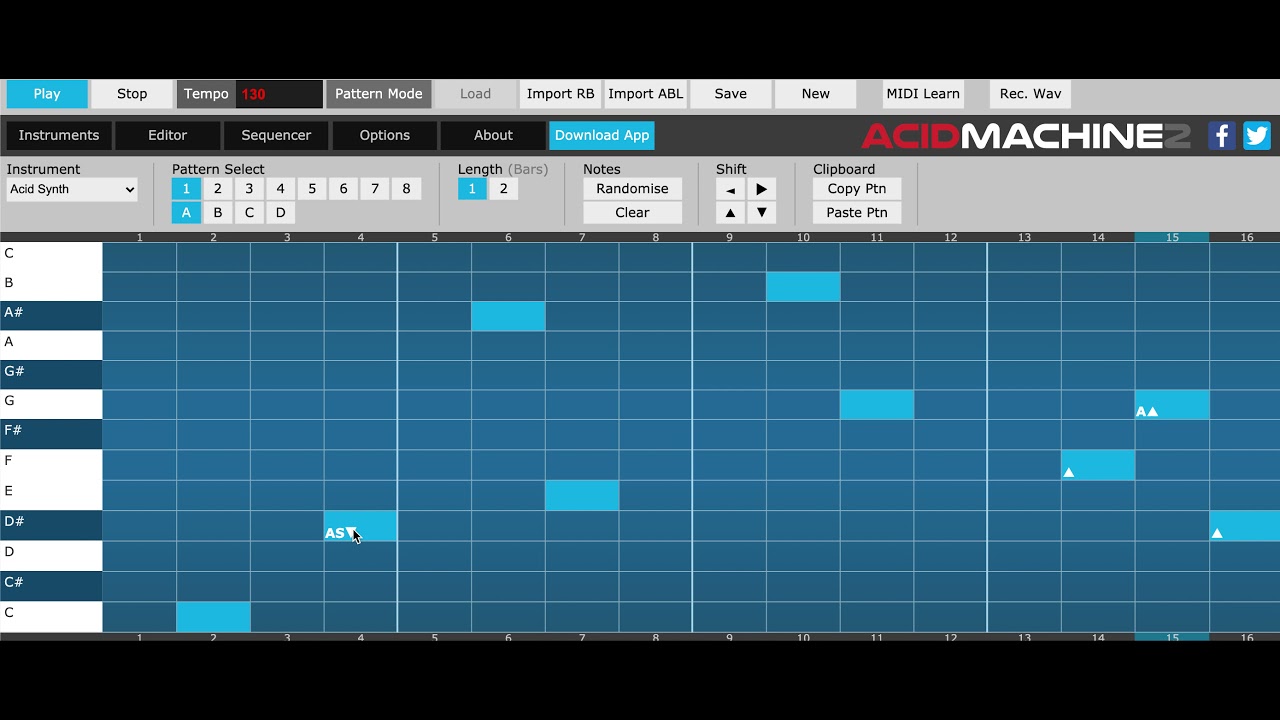The width and height of the screenshot is (1280, 720).
Task: Toggle Pattern Mode
Action: click(x=378, y=94)
